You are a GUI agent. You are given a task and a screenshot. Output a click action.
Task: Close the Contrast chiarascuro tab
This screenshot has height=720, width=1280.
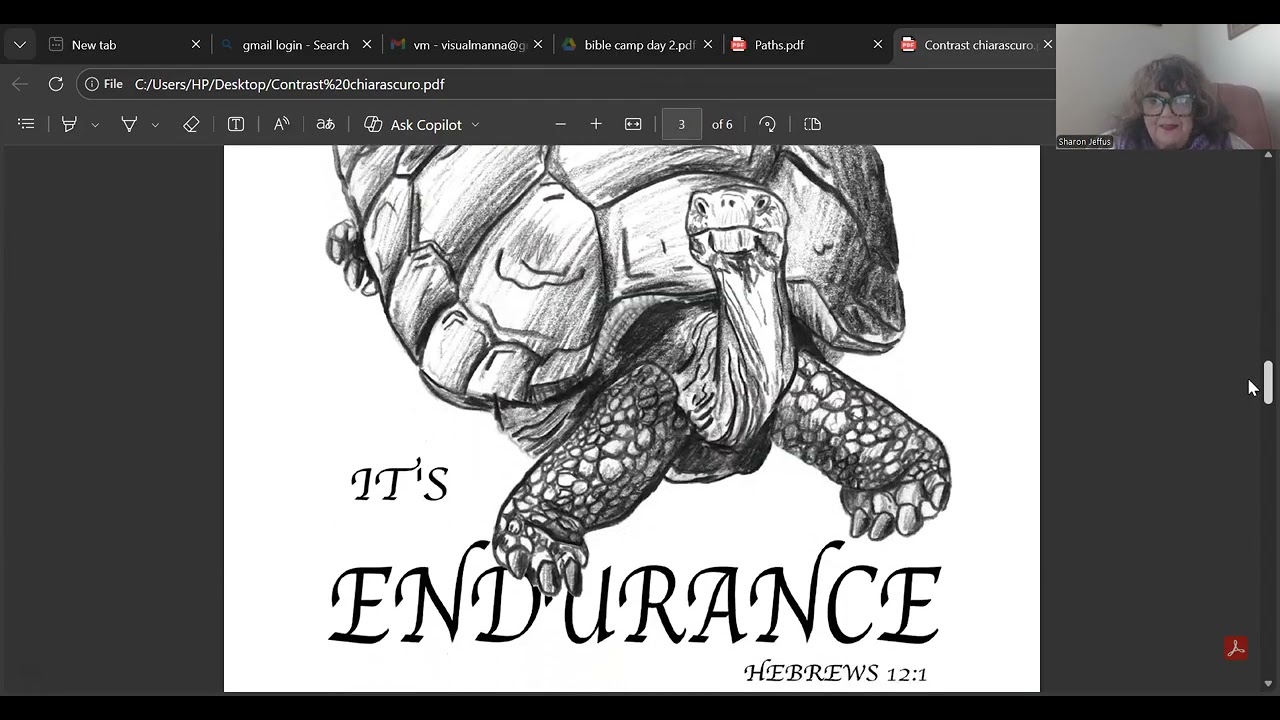(x=1047, y=45)
